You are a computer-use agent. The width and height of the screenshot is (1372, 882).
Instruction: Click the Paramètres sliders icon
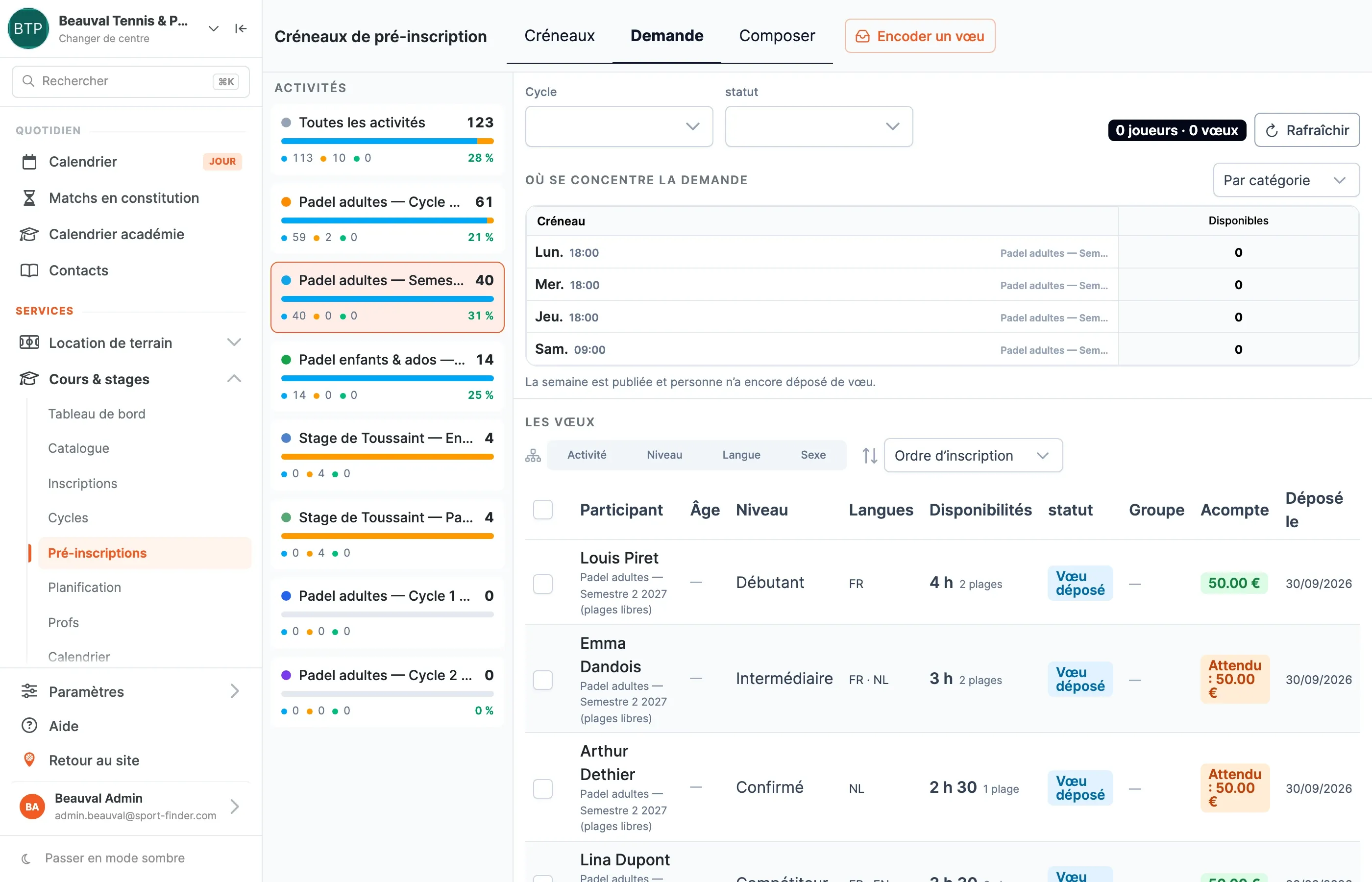pos(29,691)
